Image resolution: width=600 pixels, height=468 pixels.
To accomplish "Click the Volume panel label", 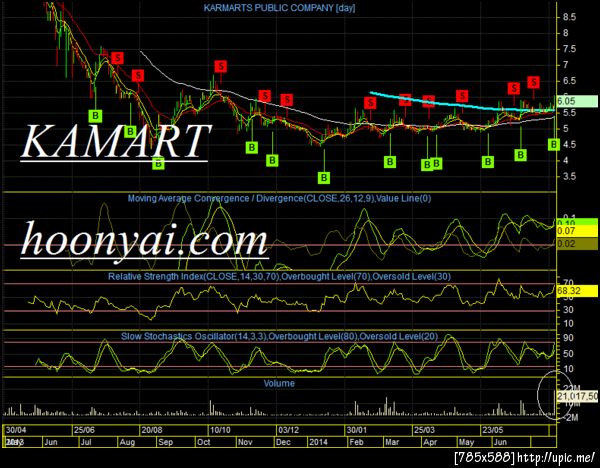I will click(279, 383).
